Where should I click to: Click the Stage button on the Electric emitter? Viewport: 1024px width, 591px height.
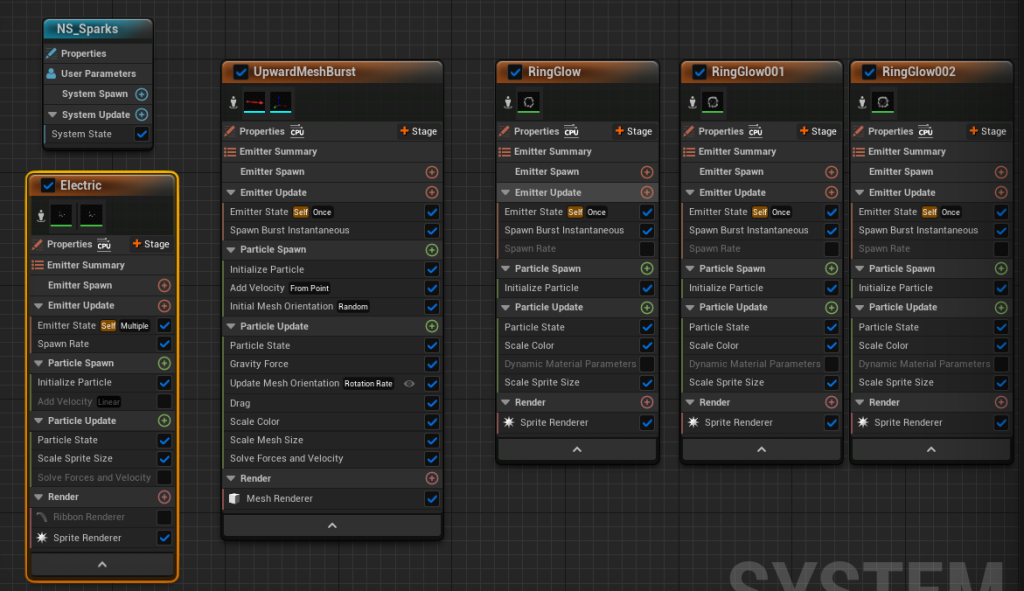[151, 244]
